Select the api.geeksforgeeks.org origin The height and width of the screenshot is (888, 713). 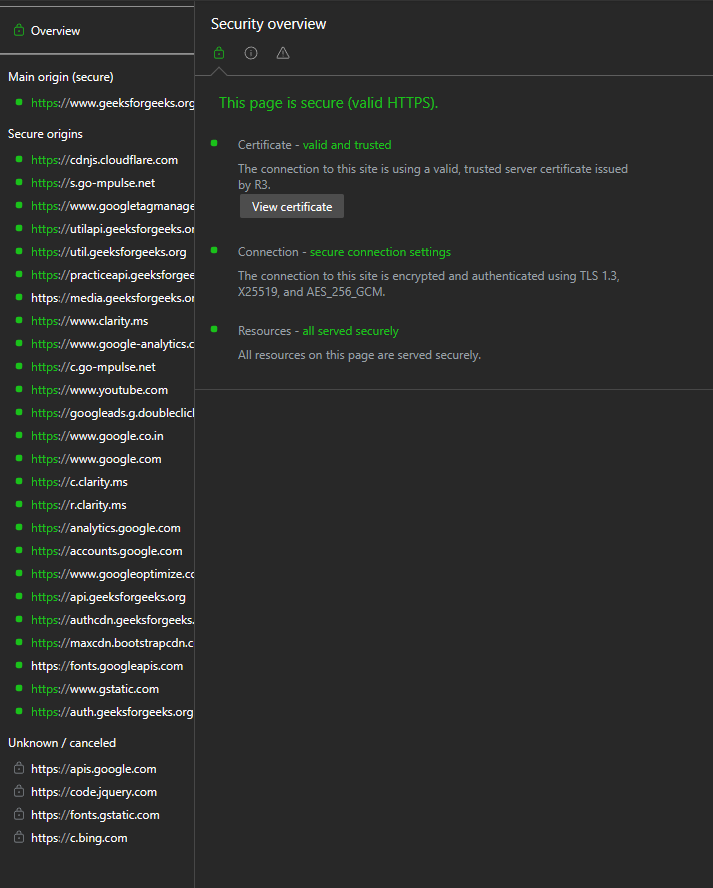click(x=108, y=597)
